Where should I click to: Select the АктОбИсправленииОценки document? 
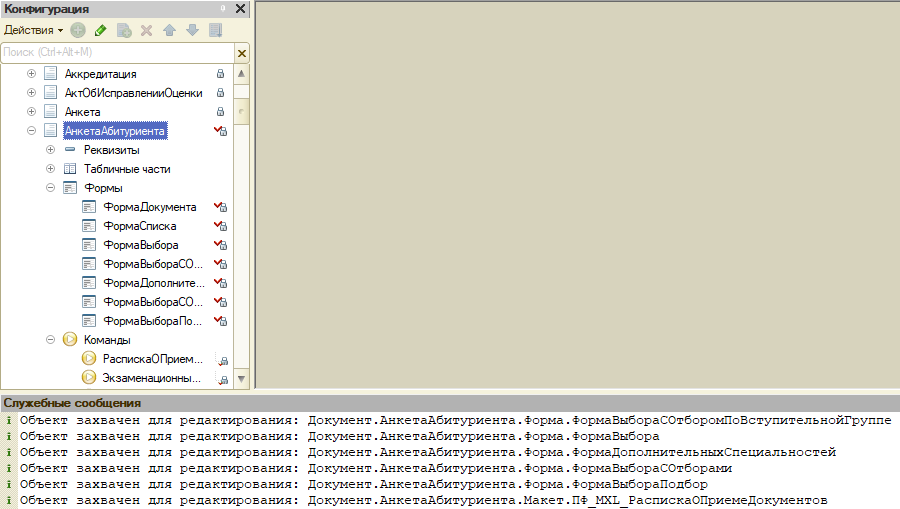point(133,93)
